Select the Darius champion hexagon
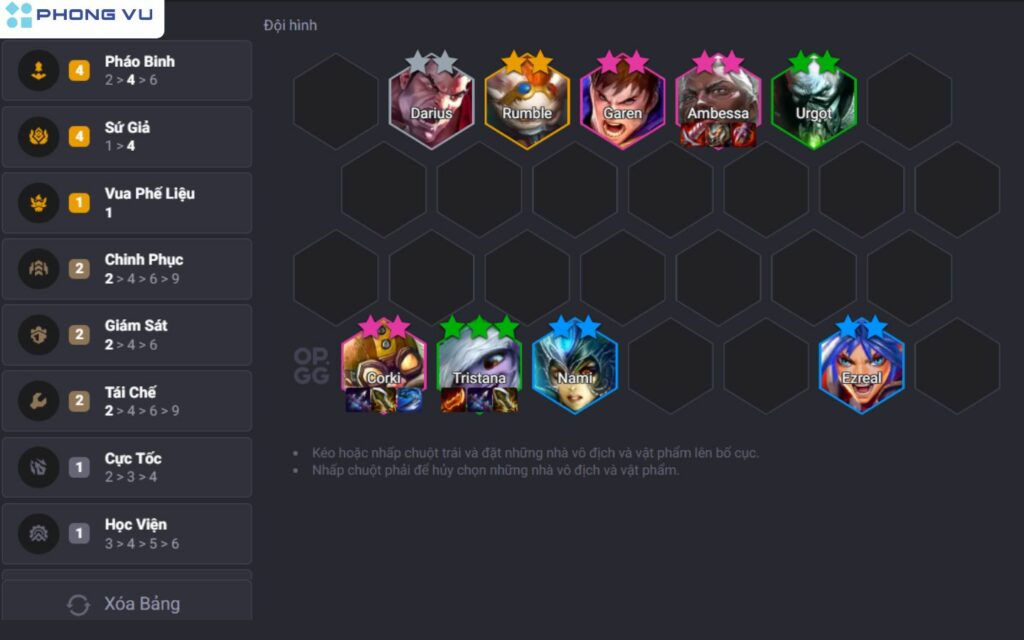 (x=431, y=102)
